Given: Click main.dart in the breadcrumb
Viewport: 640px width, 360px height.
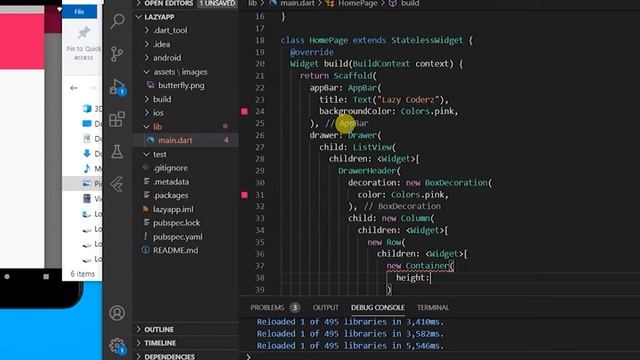Looking at the screenshot, I should coord(298,3).
